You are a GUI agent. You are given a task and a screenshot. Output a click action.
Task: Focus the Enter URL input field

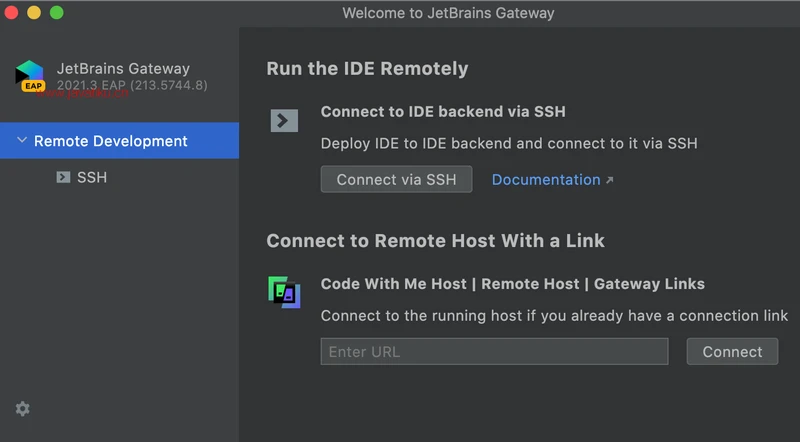coord(494,352)
